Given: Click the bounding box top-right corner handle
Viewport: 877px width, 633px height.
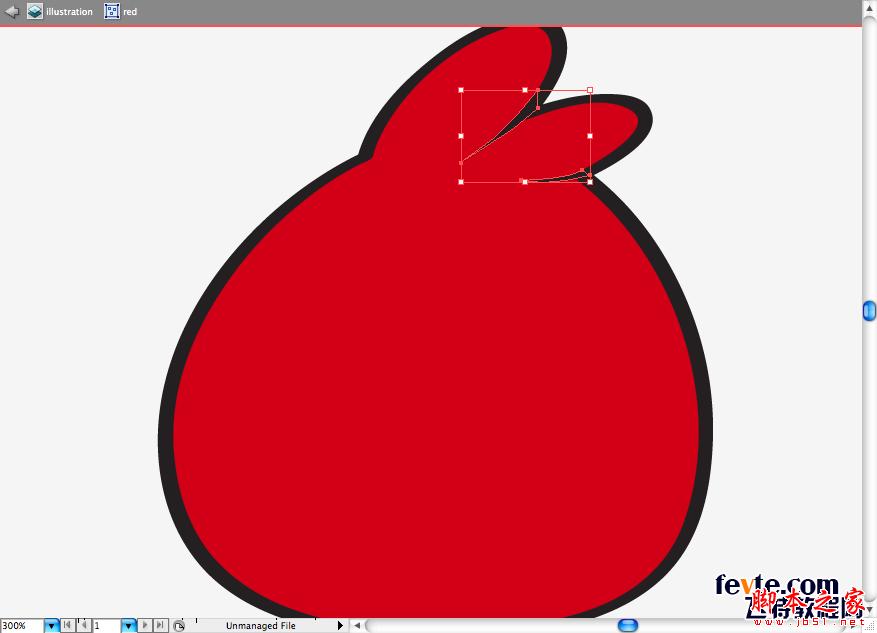Looking at the screenshot, I should (590, 90).
